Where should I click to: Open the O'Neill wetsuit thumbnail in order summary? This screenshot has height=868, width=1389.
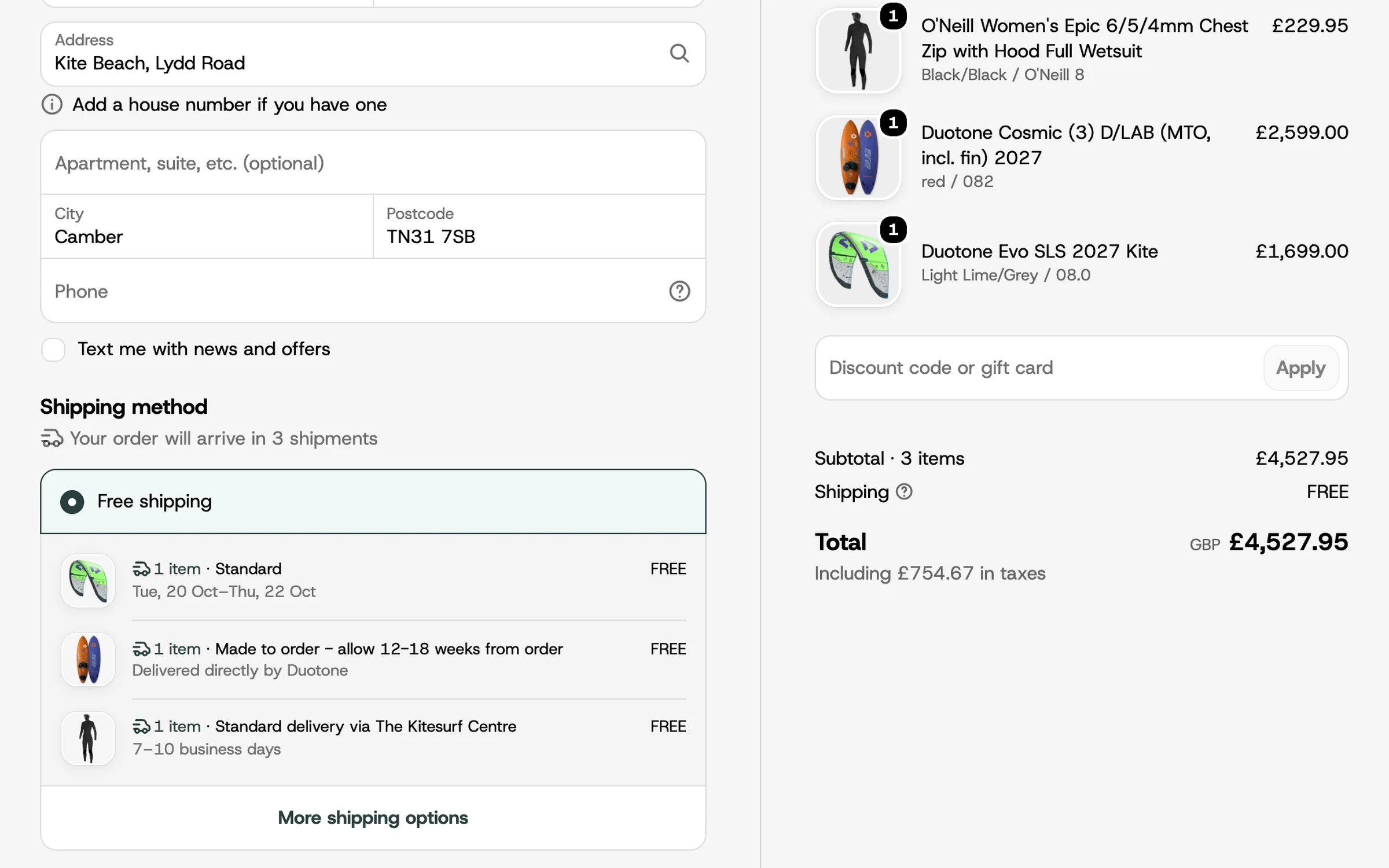click(x=858, y=51)
